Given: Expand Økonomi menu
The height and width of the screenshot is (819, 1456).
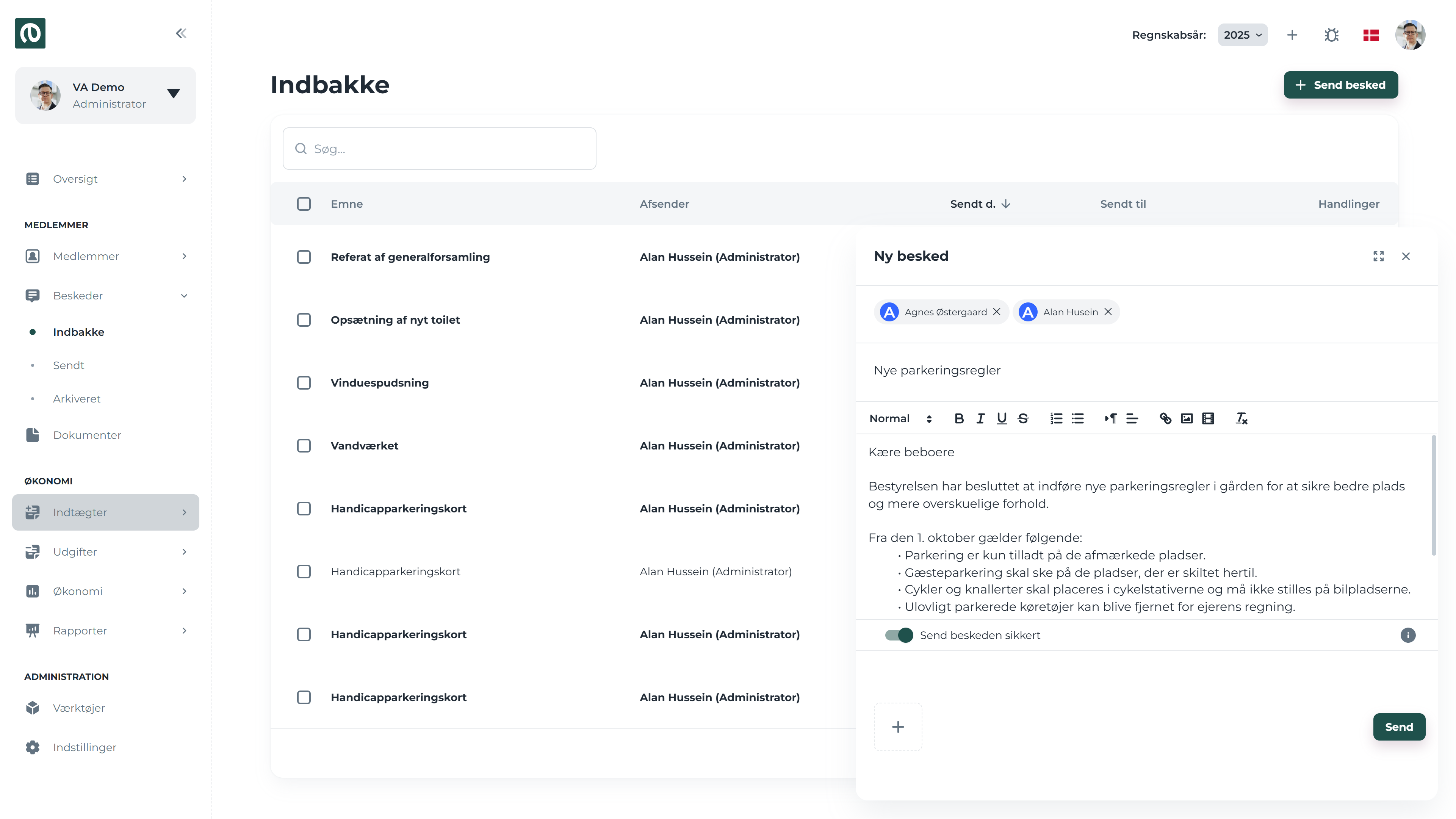Looking at the screenshot, I should click(x=106, y=591).
